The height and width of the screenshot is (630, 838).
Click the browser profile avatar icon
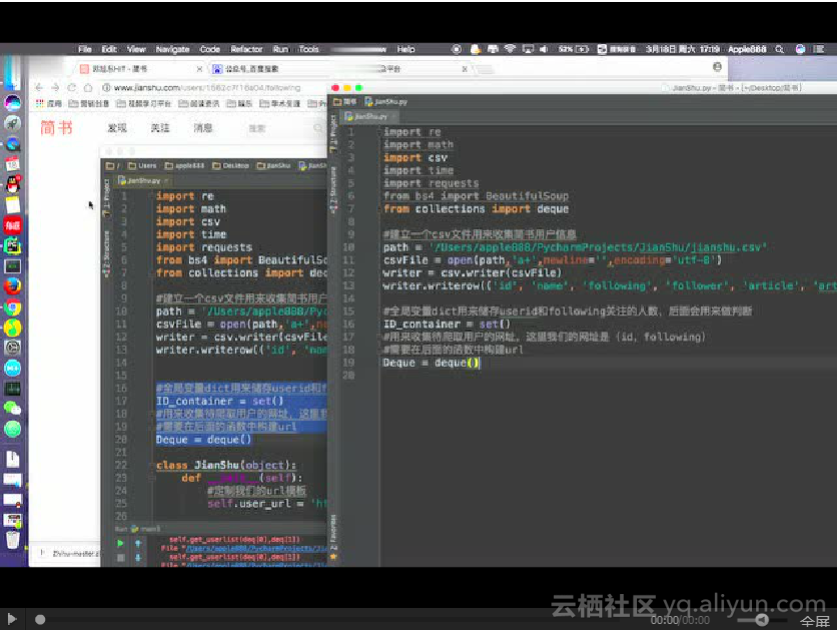click(x=717, y=67)
